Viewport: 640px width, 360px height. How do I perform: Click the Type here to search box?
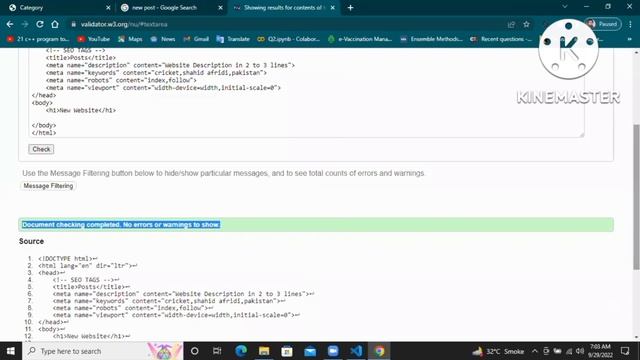click(x=103, y=351)
